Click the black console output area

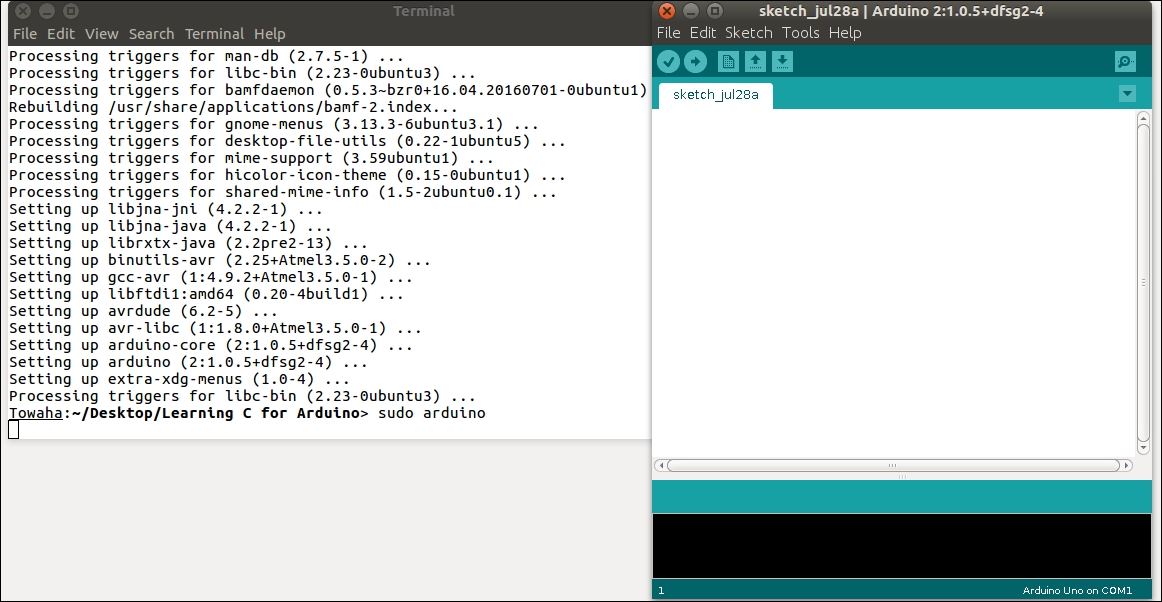[x=900, y=545]
